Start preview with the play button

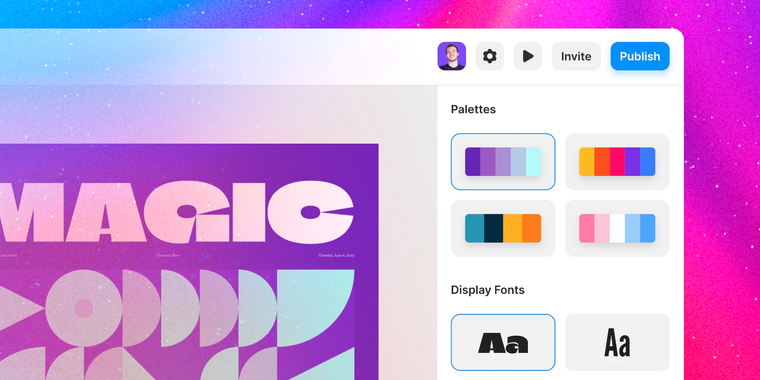click(x=528, y=56)
